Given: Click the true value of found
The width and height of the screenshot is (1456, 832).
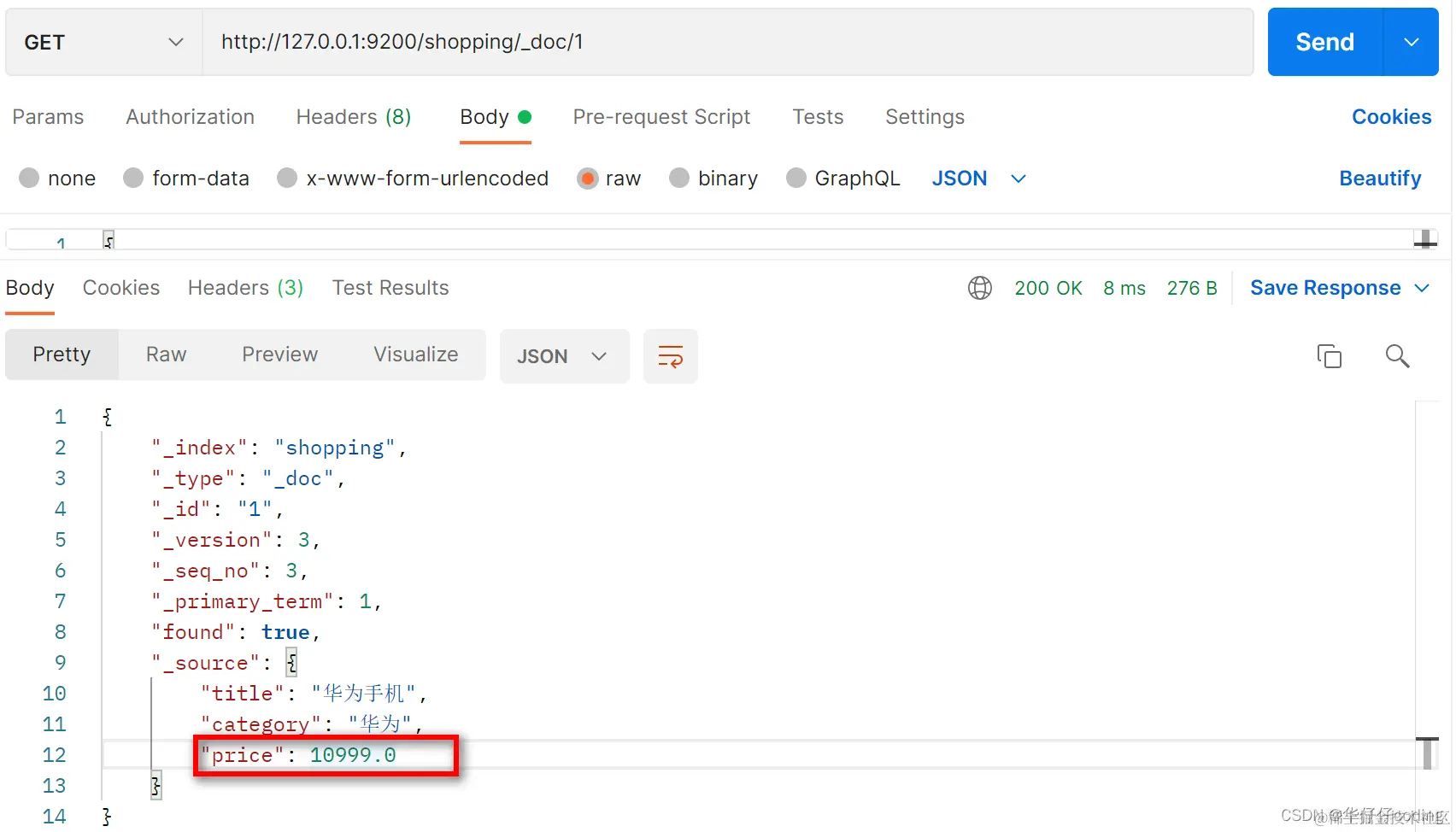Looking at the screenshot, I should (285, 632).
